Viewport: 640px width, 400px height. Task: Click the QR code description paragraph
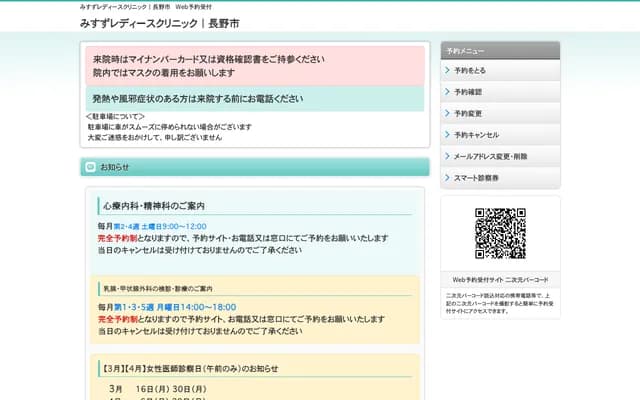pyautogui.click(x=500, y=303)
